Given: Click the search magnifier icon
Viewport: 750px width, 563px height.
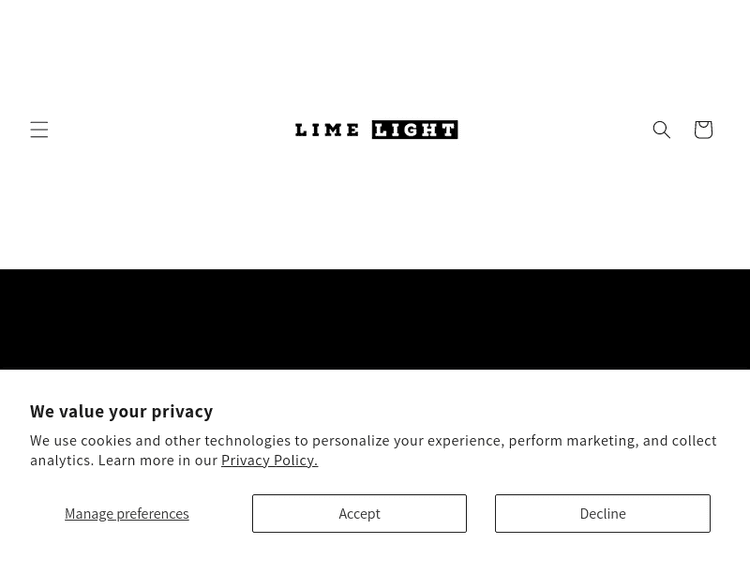Looking at the screenshot, I should point(662,130).
